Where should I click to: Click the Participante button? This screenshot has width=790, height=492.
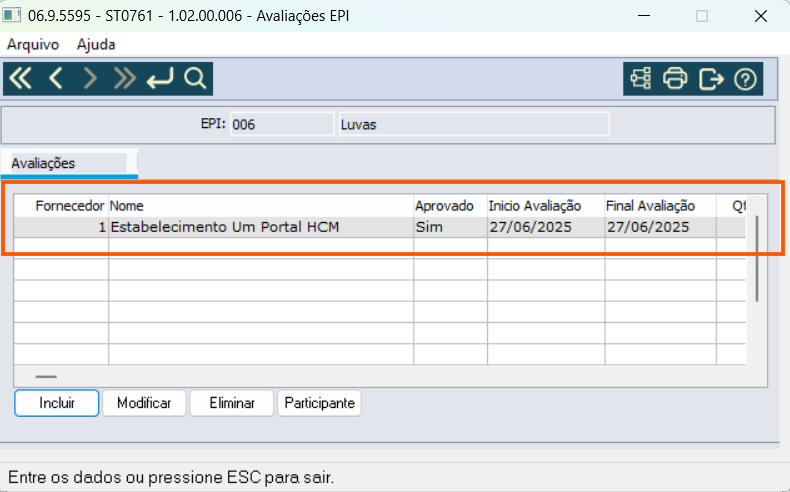319,403
